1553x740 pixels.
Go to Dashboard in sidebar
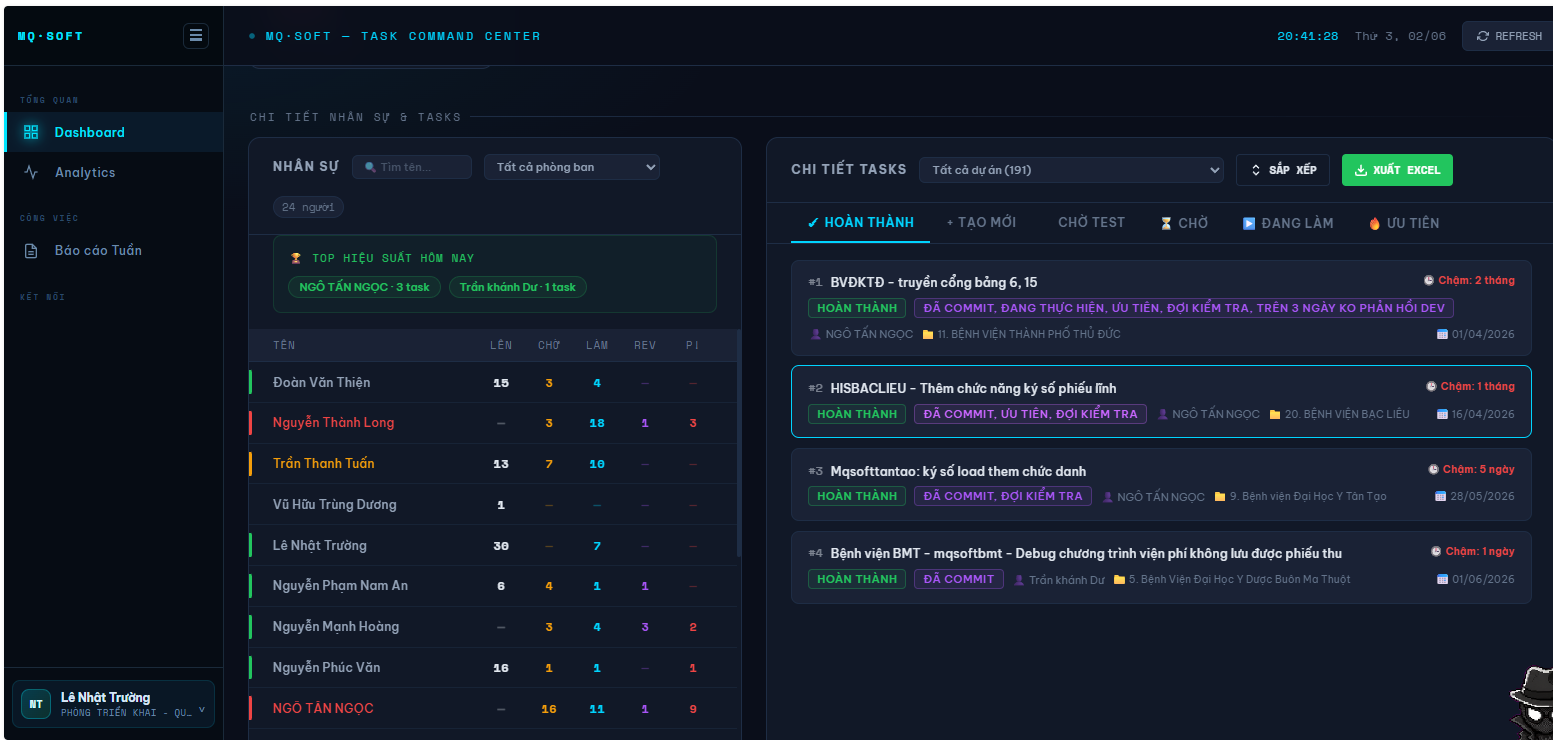pos(114,132)
